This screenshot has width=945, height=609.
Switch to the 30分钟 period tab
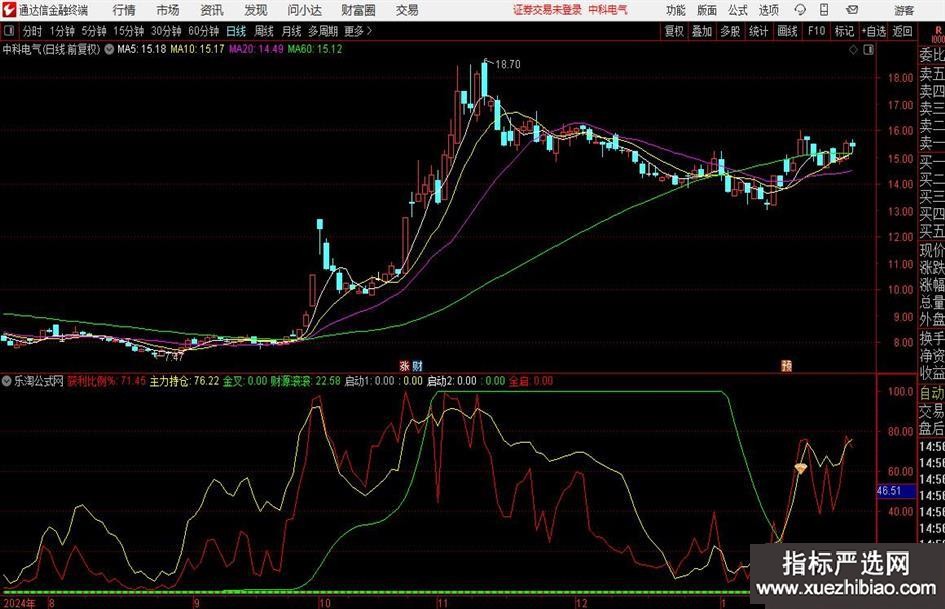click(x=166, y=31)
